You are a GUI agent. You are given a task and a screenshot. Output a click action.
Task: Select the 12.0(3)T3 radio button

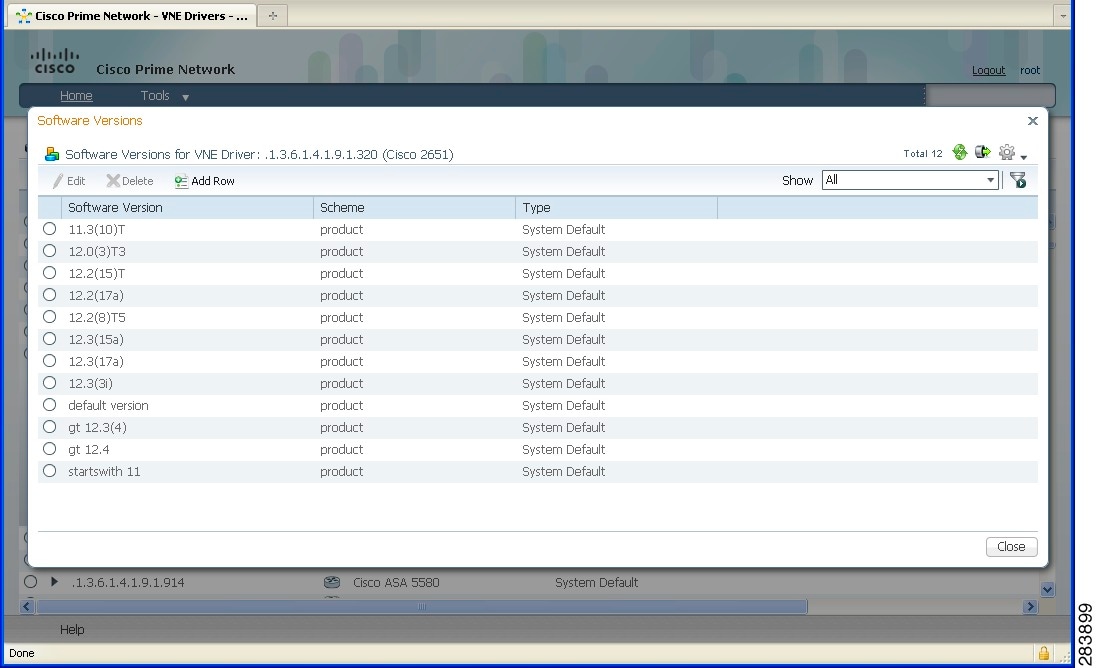tap(50, 250)
